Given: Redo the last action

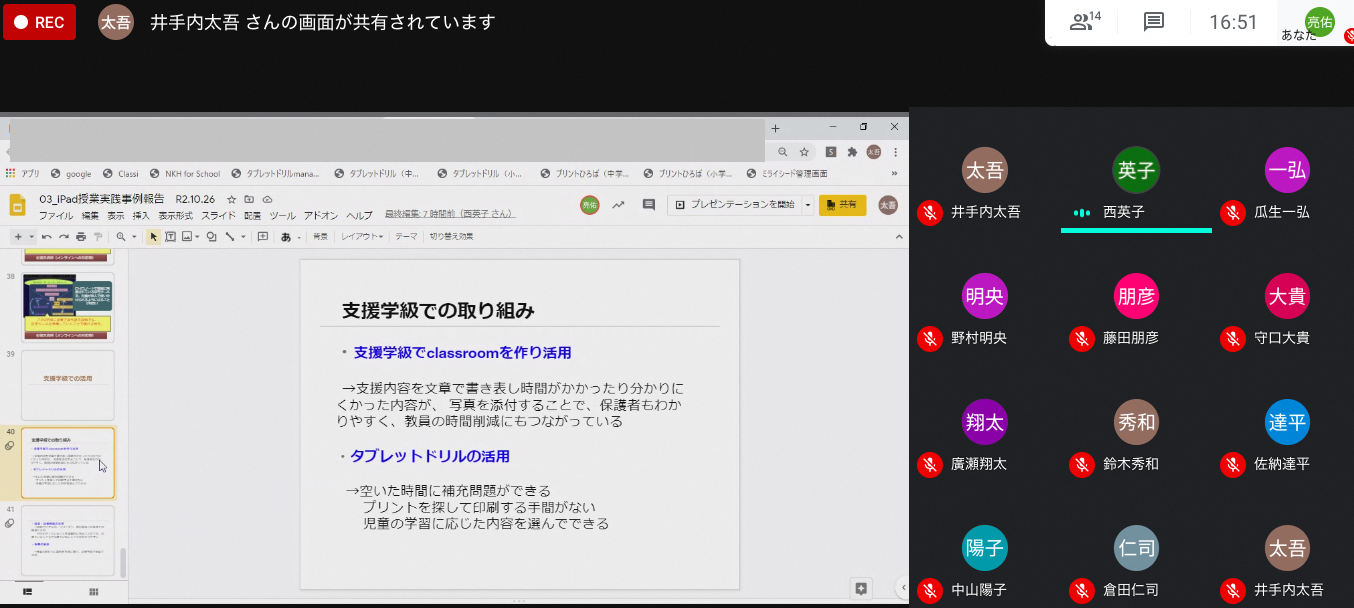Looking at the screenshot, I should pyautogui.click(x=64, y=237).
